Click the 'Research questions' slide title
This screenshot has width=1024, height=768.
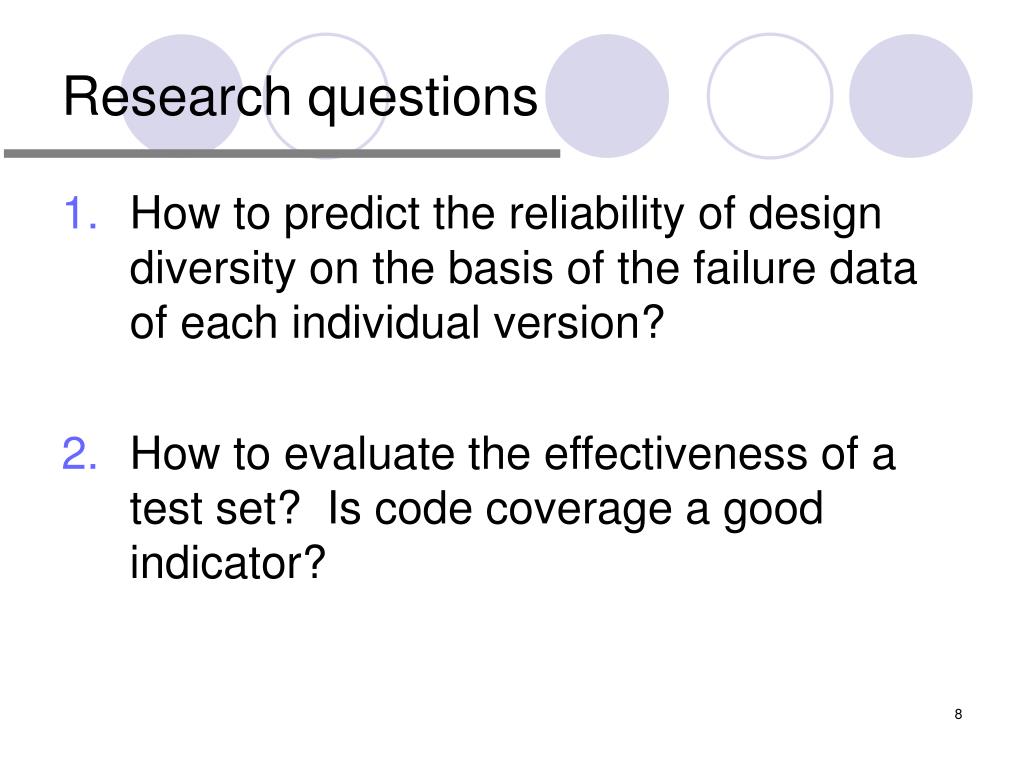coord(300,98)
